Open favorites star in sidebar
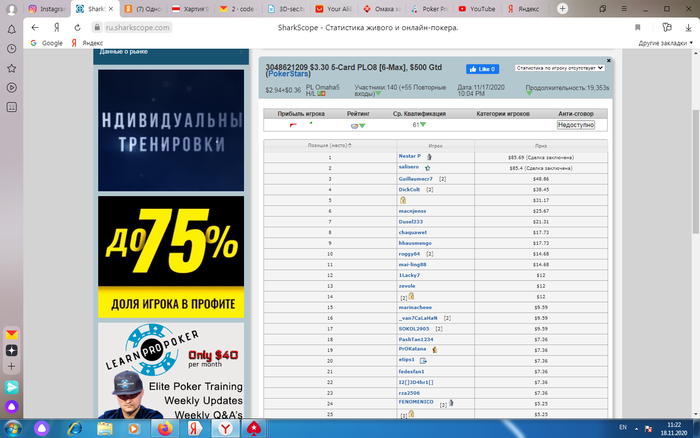This screenshot has width=700, height=438. 12,68
